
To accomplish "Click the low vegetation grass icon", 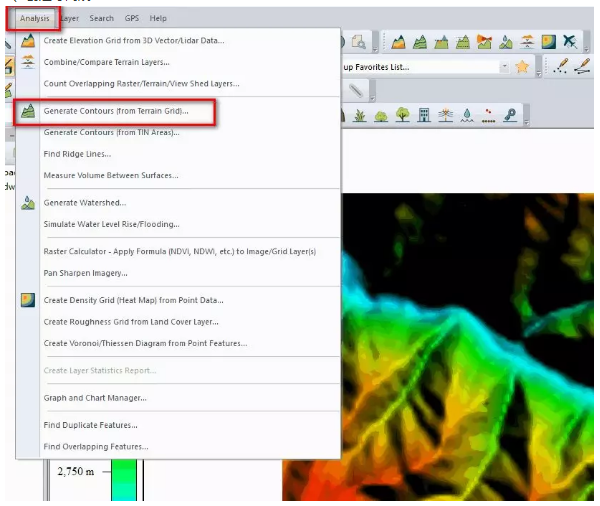I will tap(359, 115).
